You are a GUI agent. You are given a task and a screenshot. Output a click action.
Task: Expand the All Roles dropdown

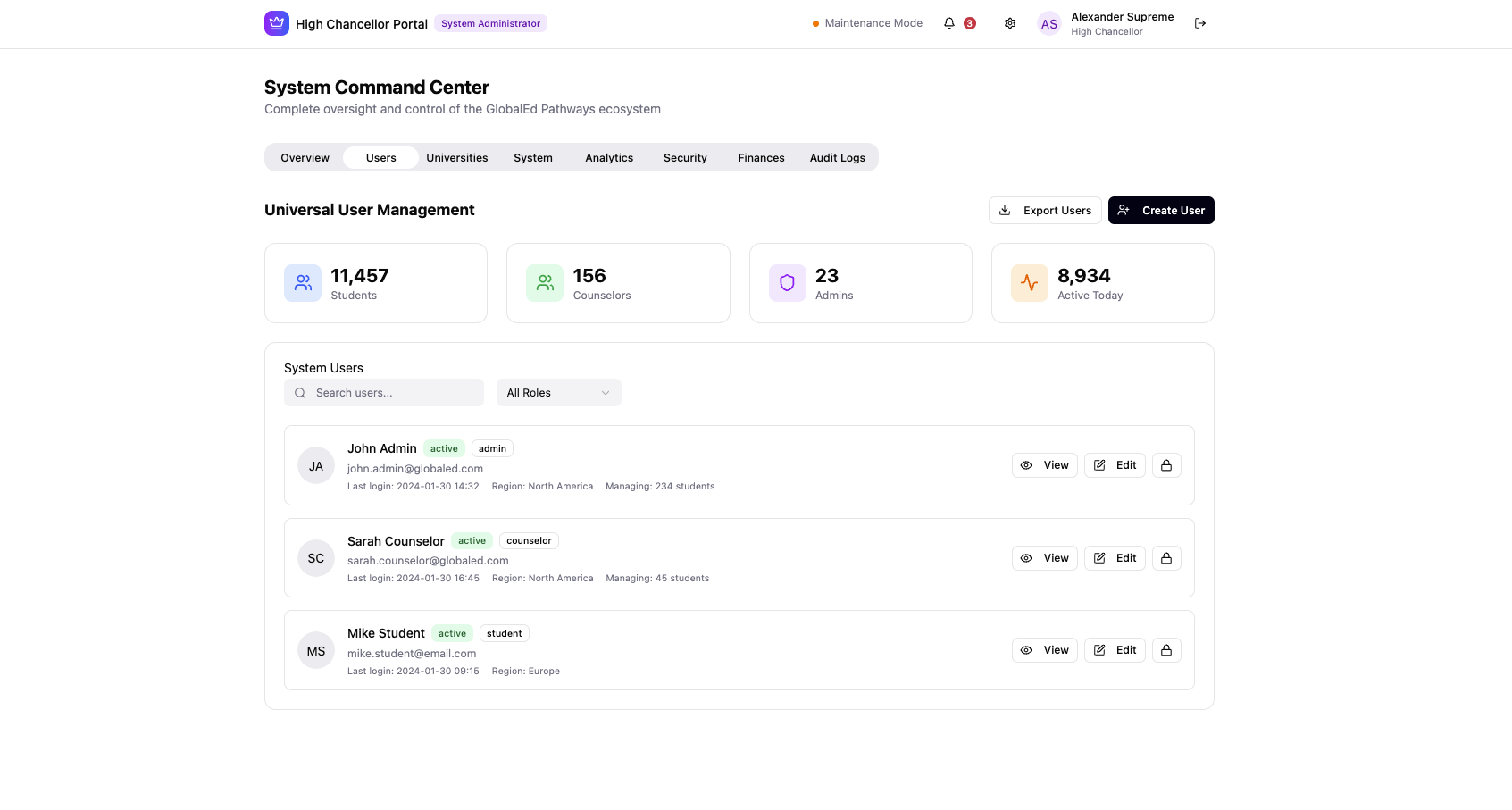pyautogui.click(x=558, y=393)
